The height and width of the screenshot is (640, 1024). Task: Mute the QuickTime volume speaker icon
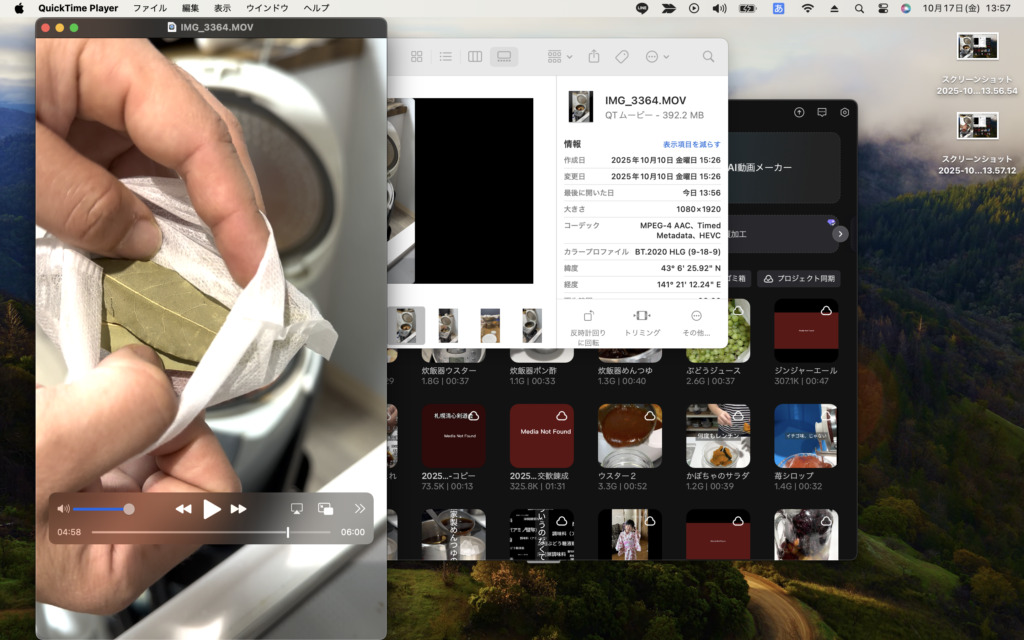coord(63,509)
